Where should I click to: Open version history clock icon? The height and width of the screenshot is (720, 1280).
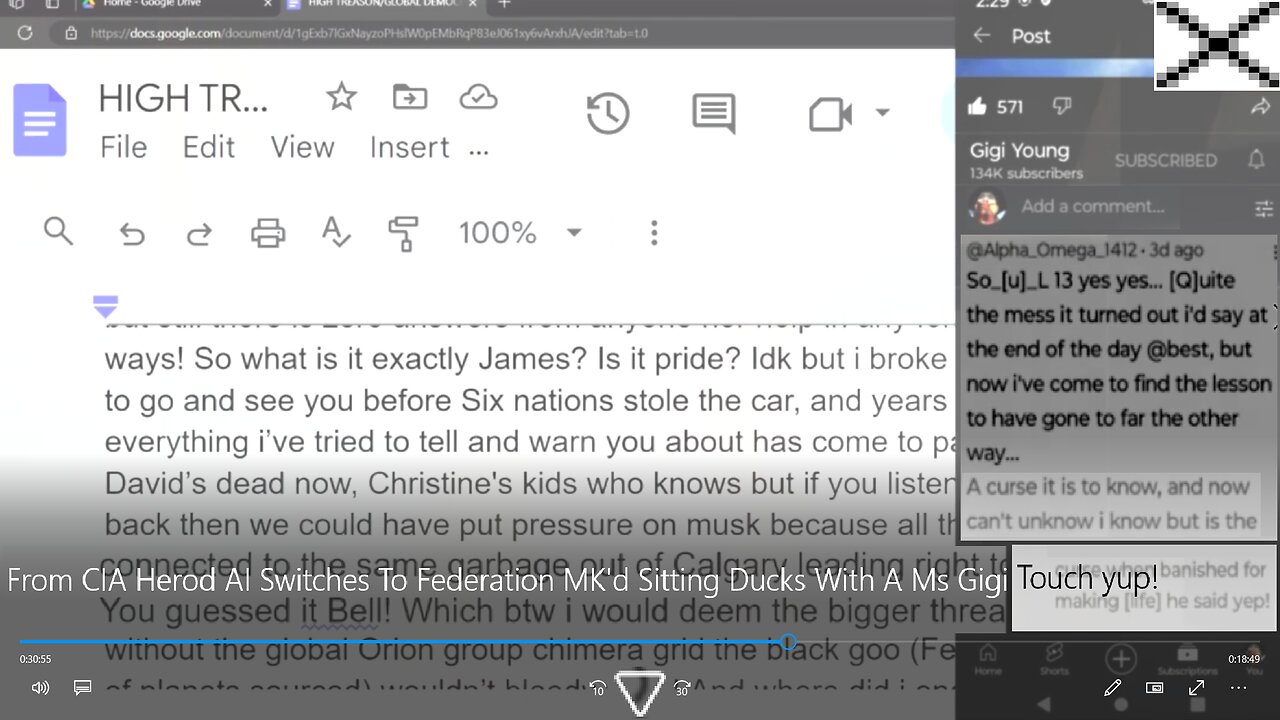tap(607, 114)
